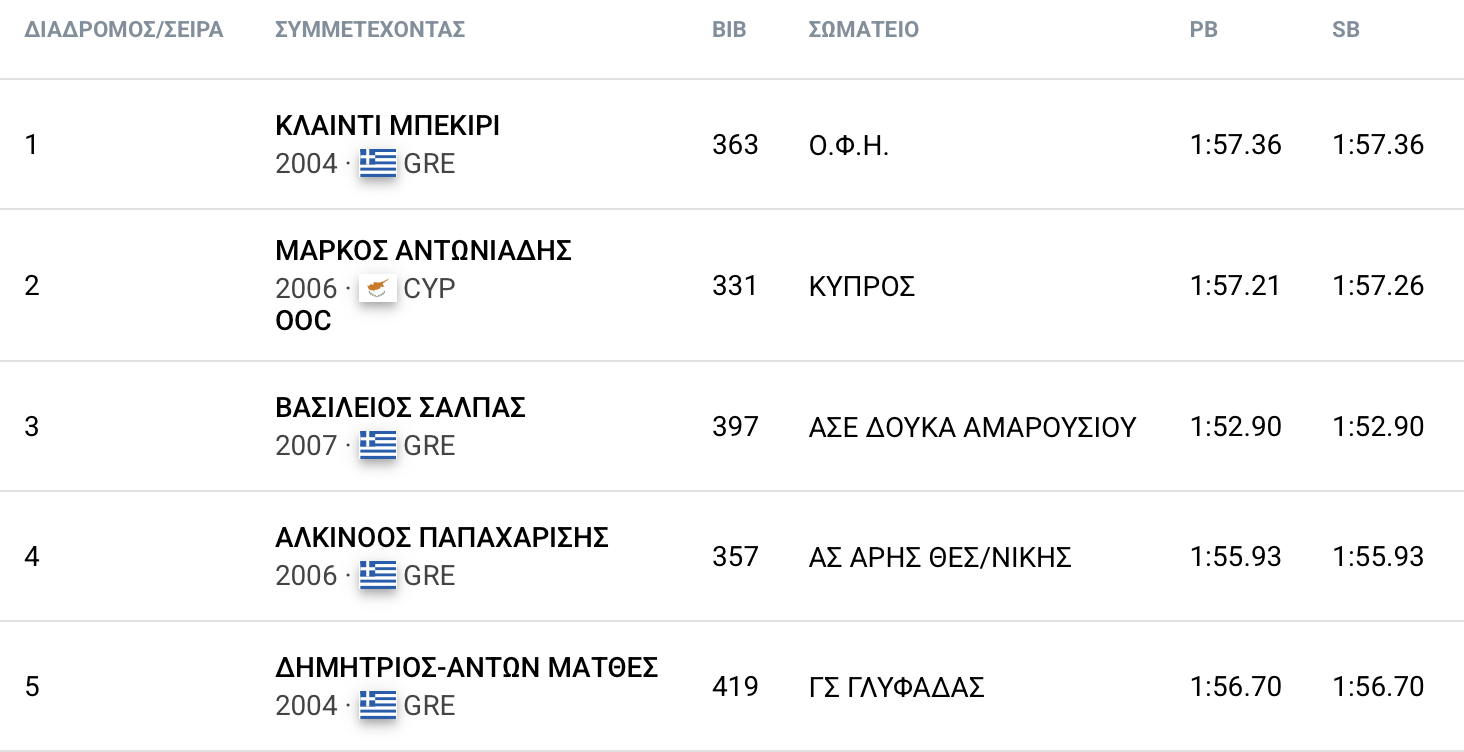Click Greek flag under ΑΛΚΙΝΟΟΣ ΠΑΠΑΧΑΡΙΣΗΣ
1464x752 pixels.
[x=378, y=575]
